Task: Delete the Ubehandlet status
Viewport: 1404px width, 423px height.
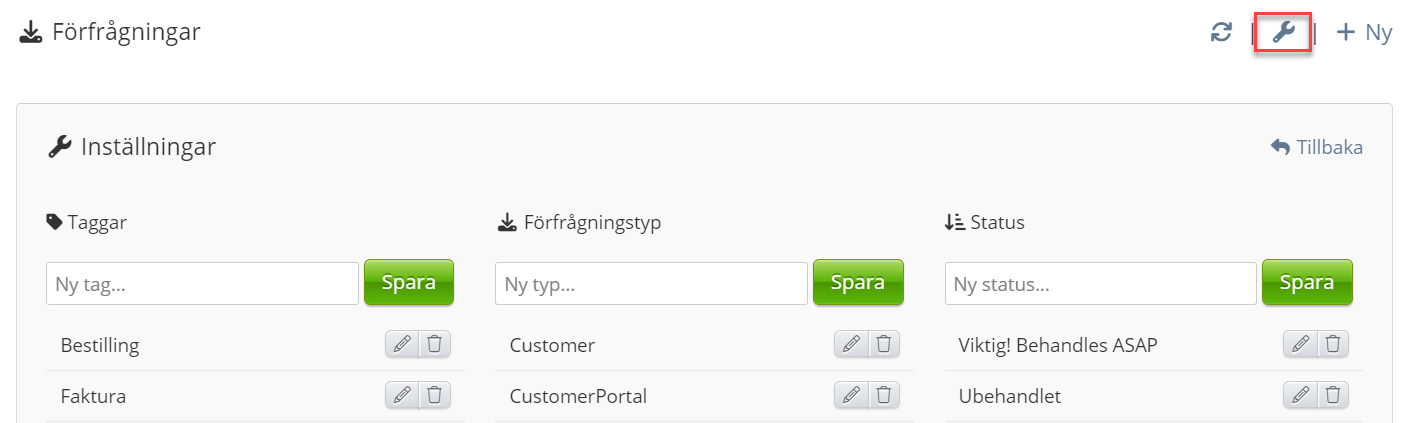Action: pyautogui.click(x=1332, y=395)
